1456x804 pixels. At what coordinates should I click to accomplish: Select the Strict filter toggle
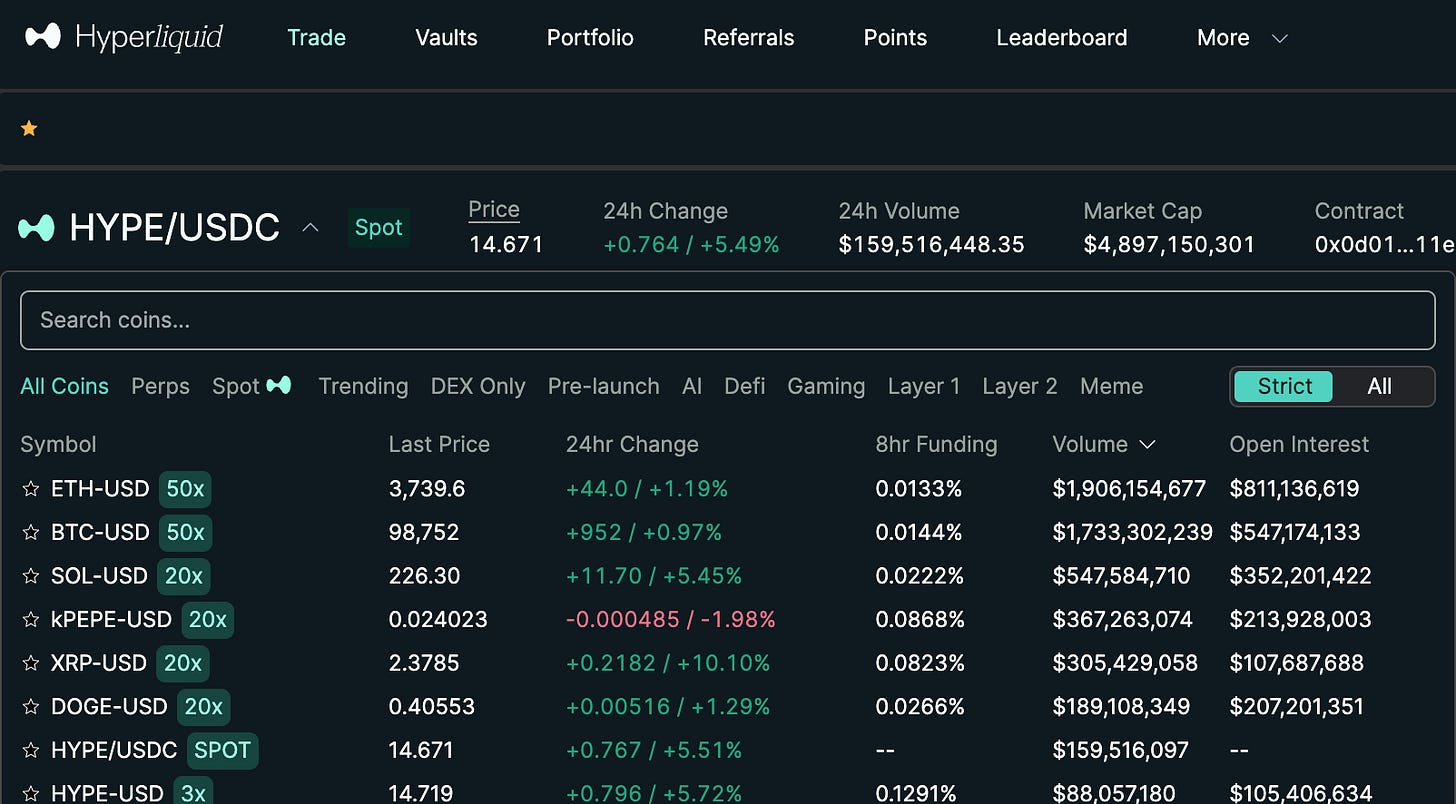coord(1284,386)
